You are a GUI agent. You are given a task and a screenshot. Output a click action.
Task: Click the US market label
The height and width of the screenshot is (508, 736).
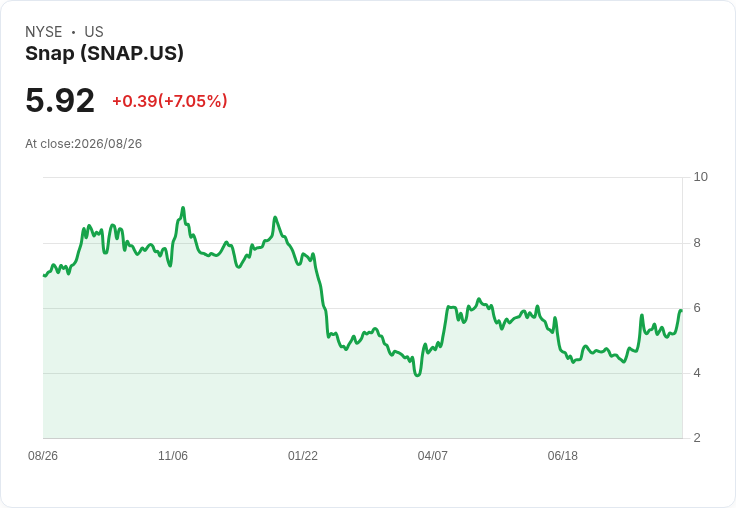pos(94,32)
